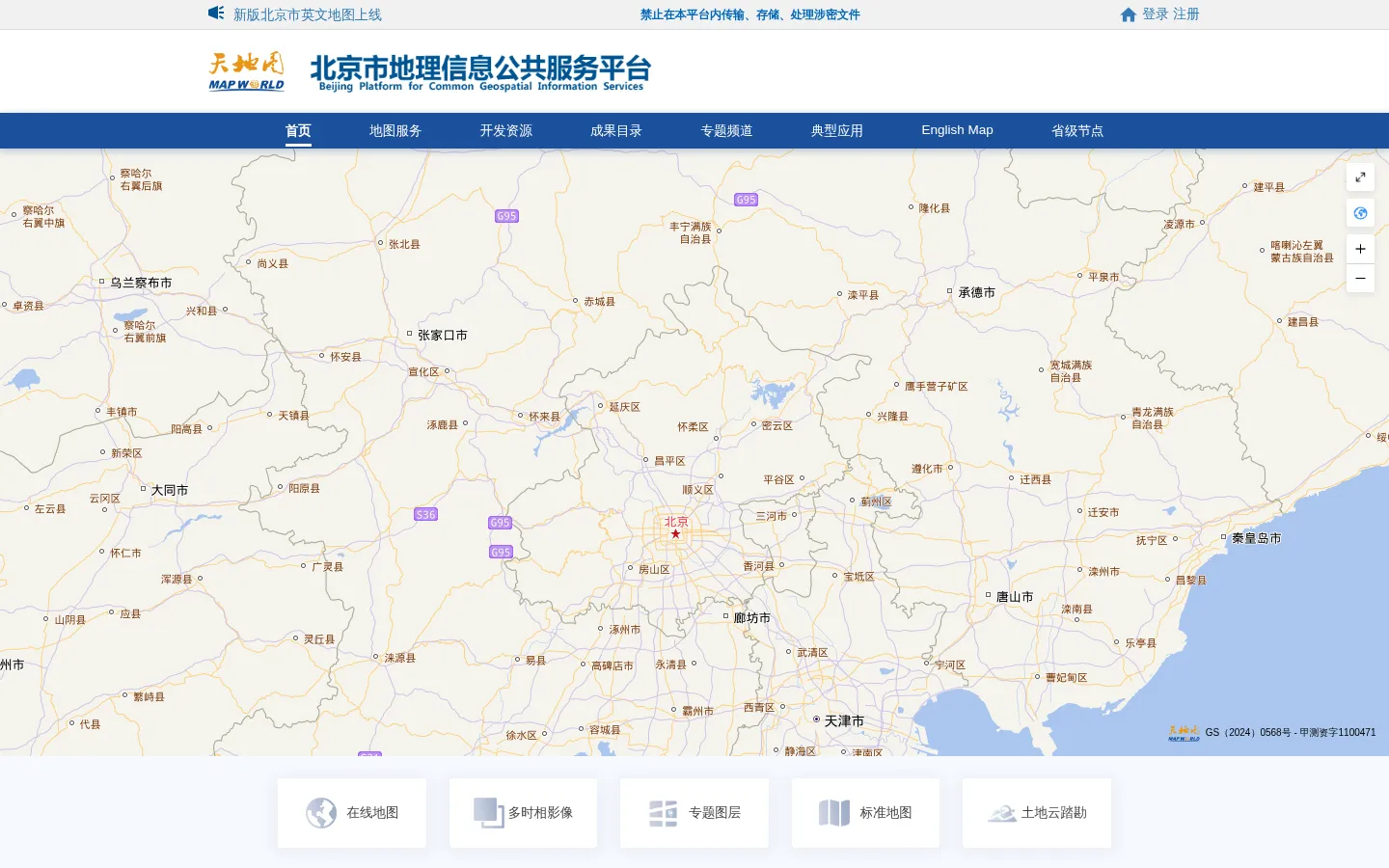Click the 廊坊市 label on map
Viewport: 1389px width, 868px height.
(x=752, y=618)
